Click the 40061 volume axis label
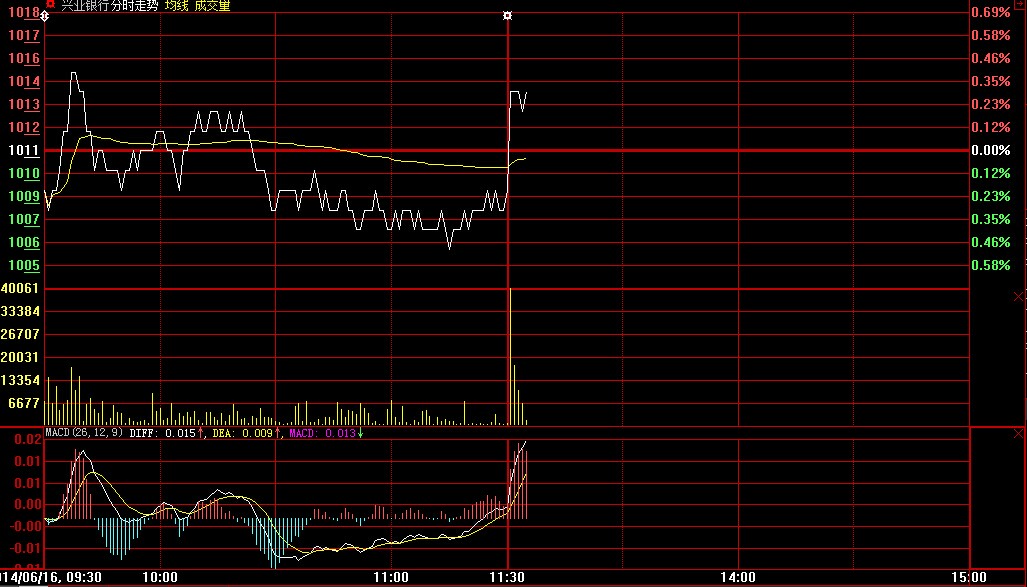Viewport: 1027px width, 587px height. pyautogui.click(x=22, y=288)
